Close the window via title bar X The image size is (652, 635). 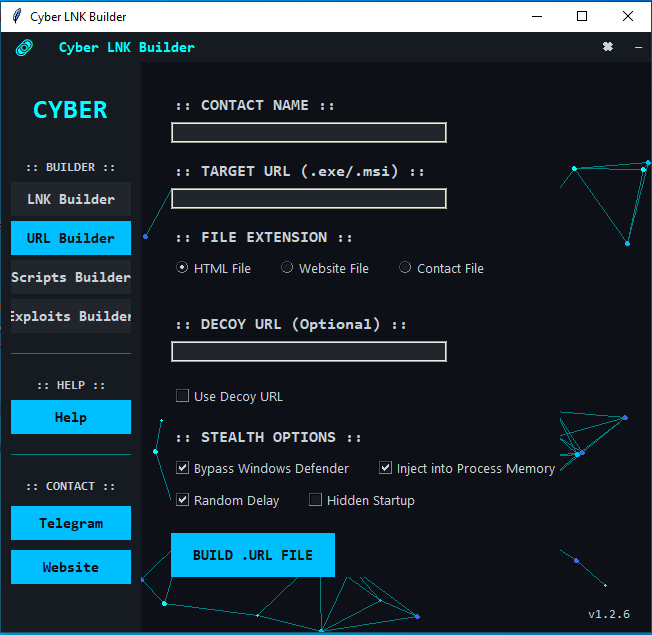[627, 16]
